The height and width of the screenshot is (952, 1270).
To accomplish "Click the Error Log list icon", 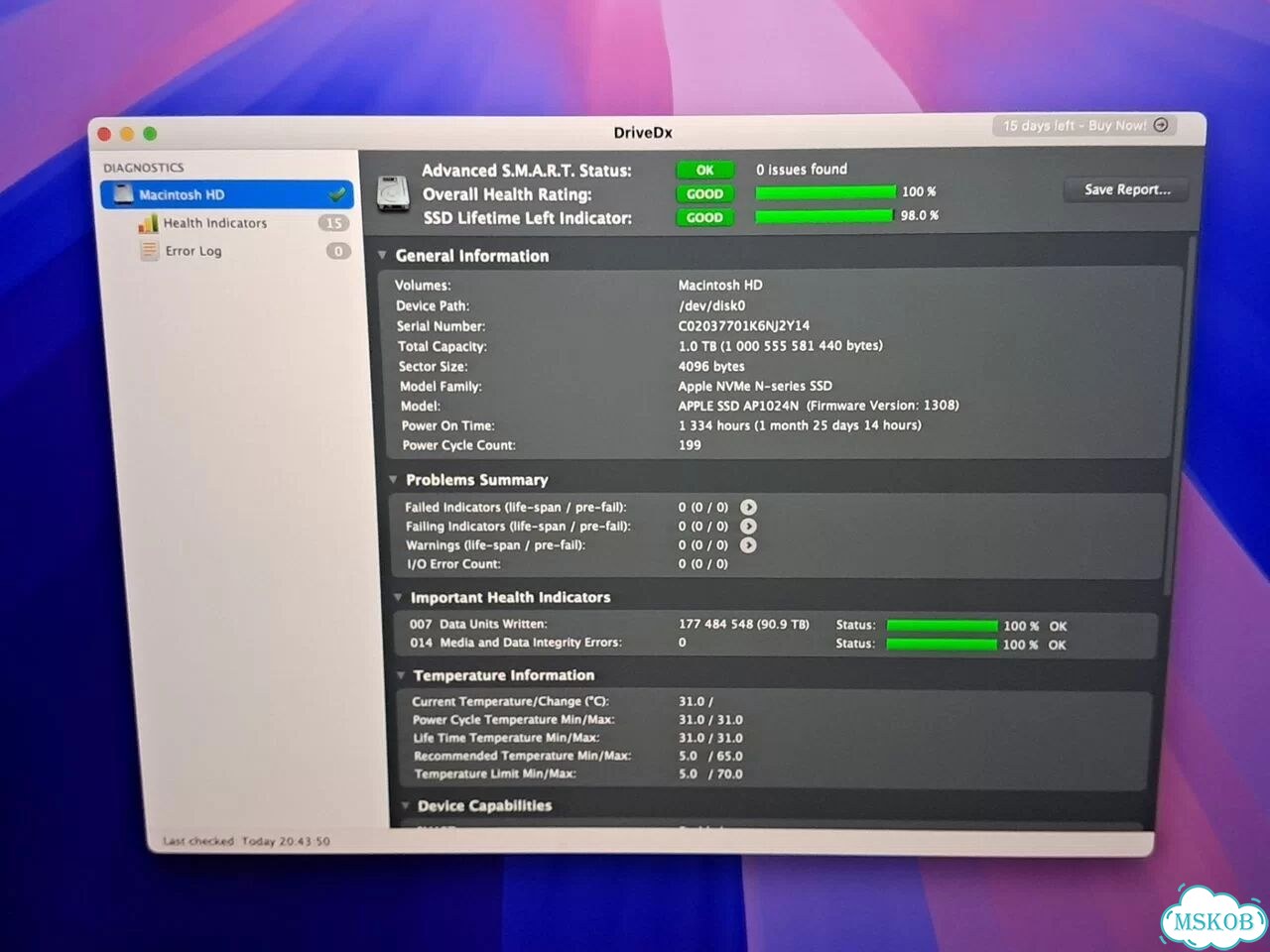I will [x=150, y=251].
